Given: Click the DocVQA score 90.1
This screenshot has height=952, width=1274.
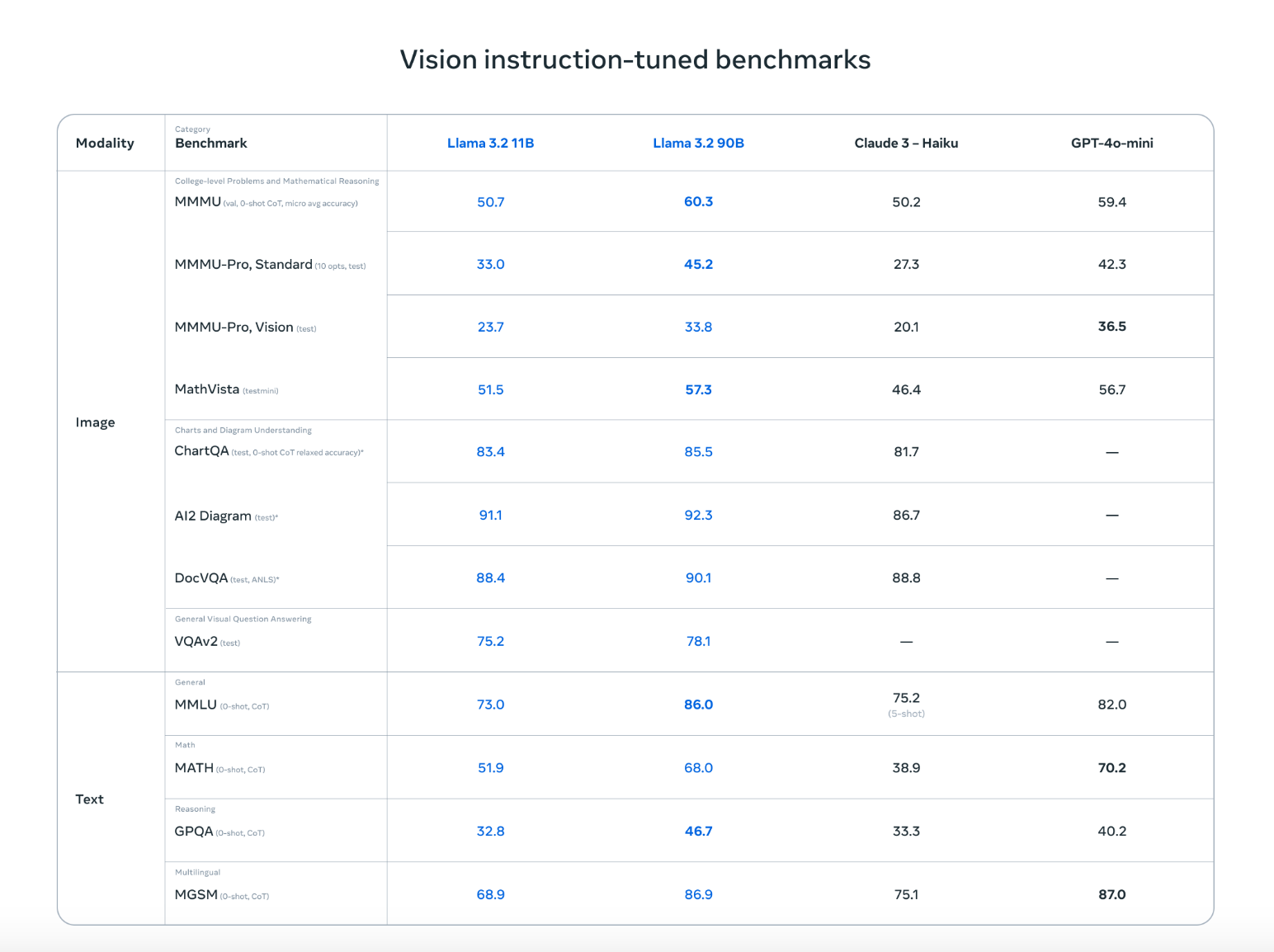Looking at the screenshot, I should pyautogui.click(x=698, y=577).
